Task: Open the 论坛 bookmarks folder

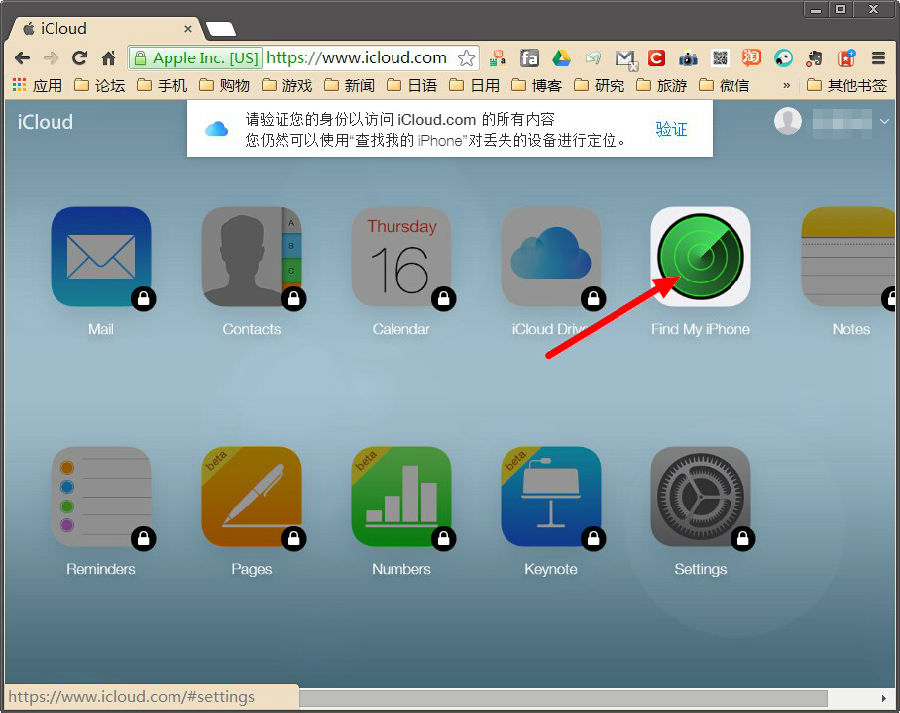Action: point(100,86)
